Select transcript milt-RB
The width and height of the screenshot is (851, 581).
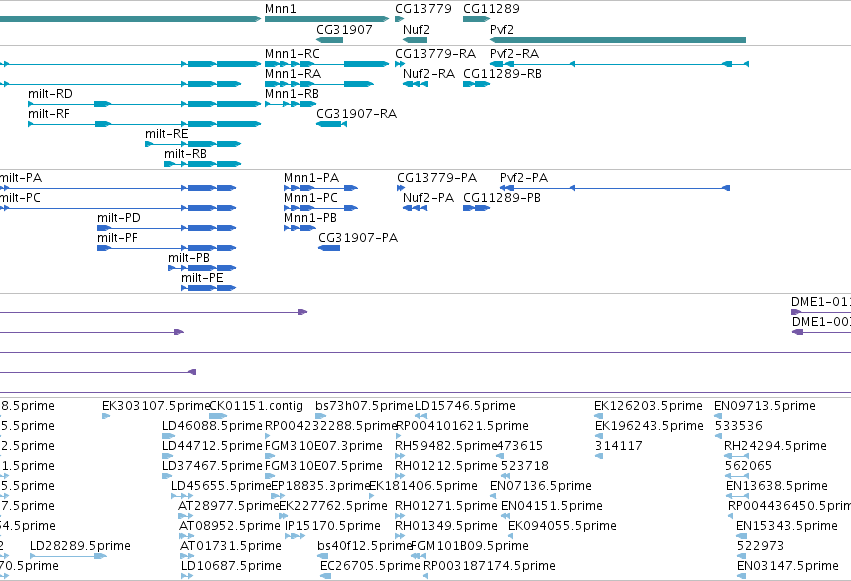click(x=202, y=164)
